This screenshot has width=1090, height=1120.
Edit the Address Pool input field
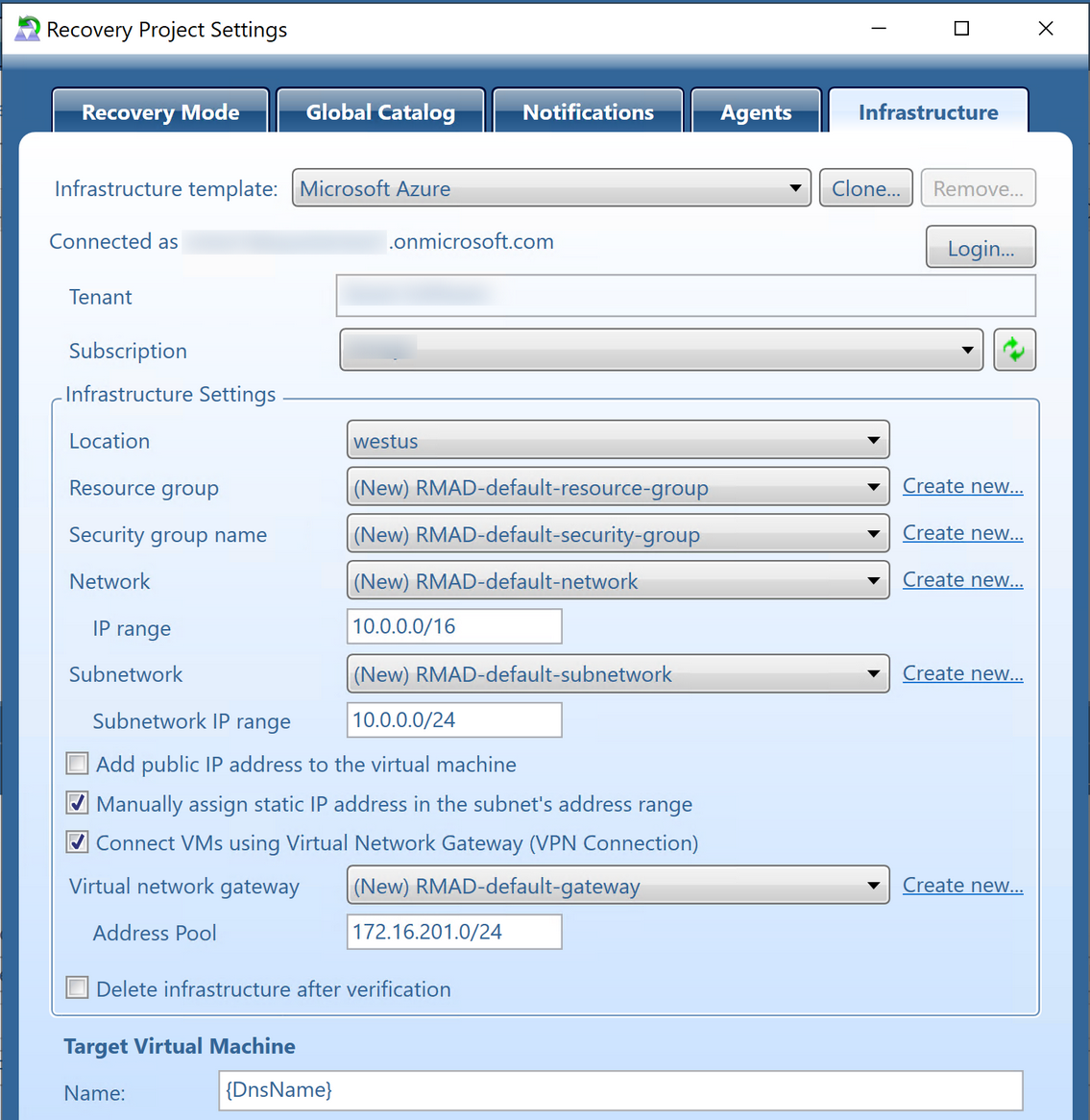click(x=453, y=932)
